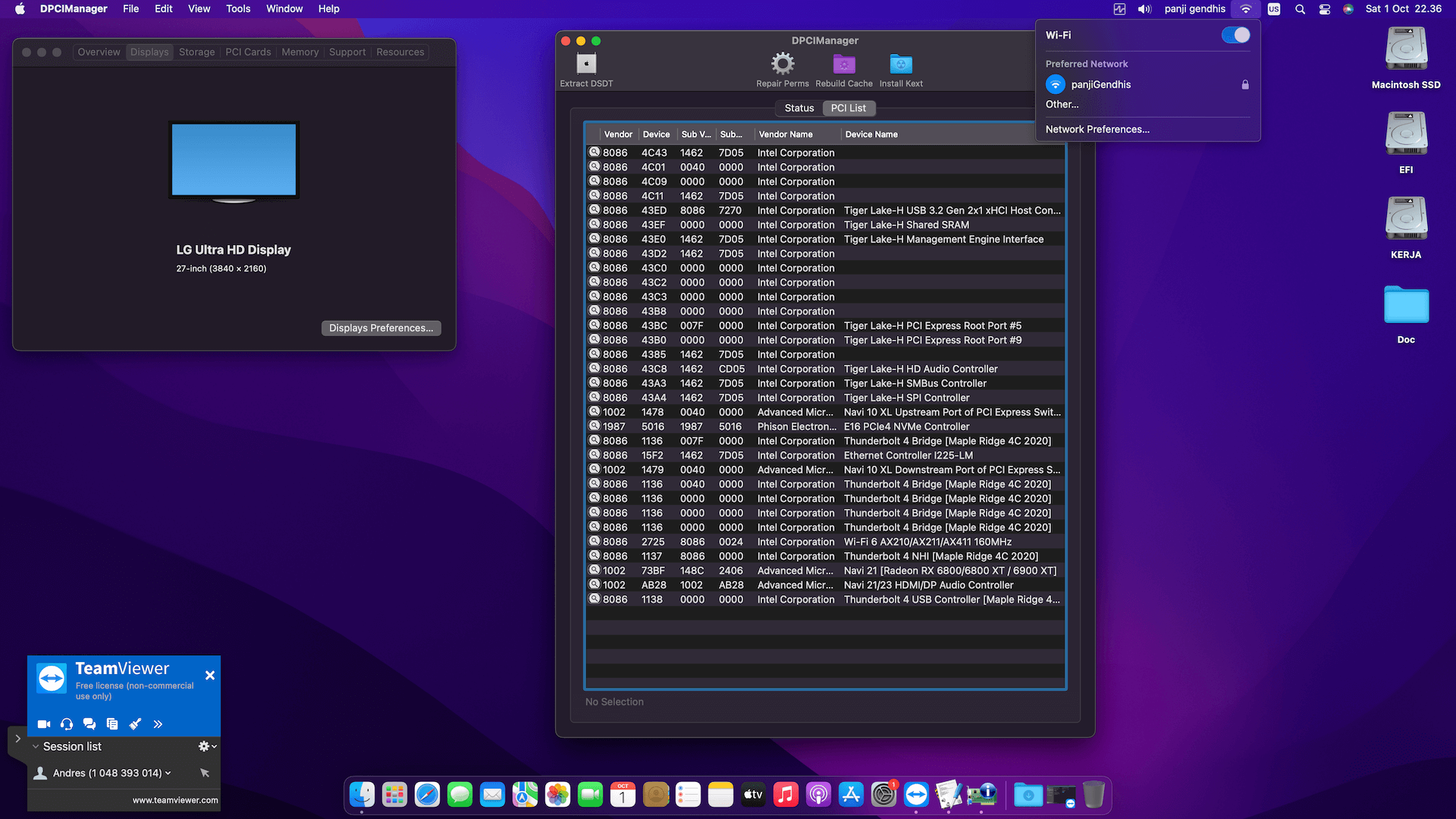Open Control Center in the menu bar
This screenshot has height=819, width=1456.
1324,9
